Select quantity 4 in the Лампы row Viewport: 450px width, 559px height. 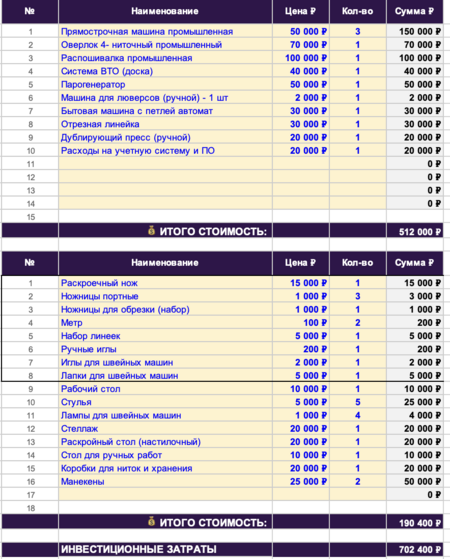tap(358, 415)
